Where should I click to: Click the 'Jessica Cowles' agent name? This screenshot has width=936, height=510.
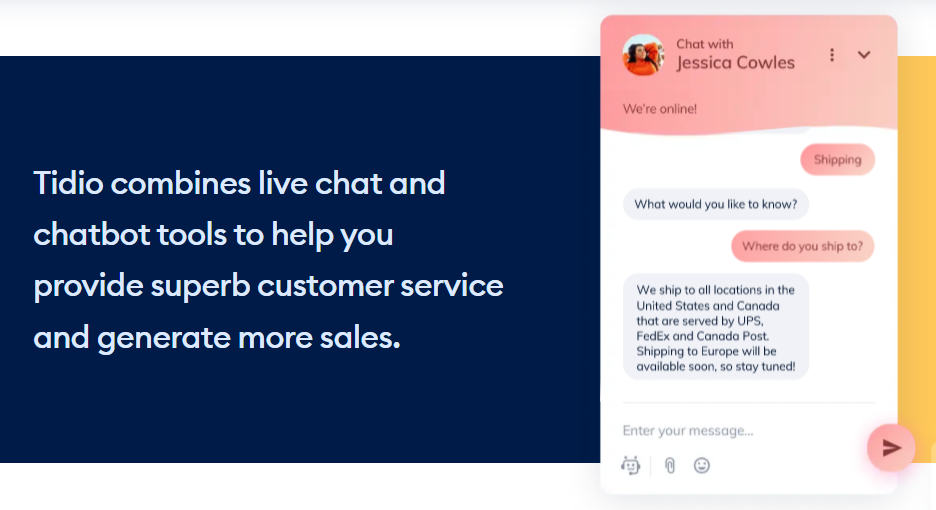tap(735, 63)
